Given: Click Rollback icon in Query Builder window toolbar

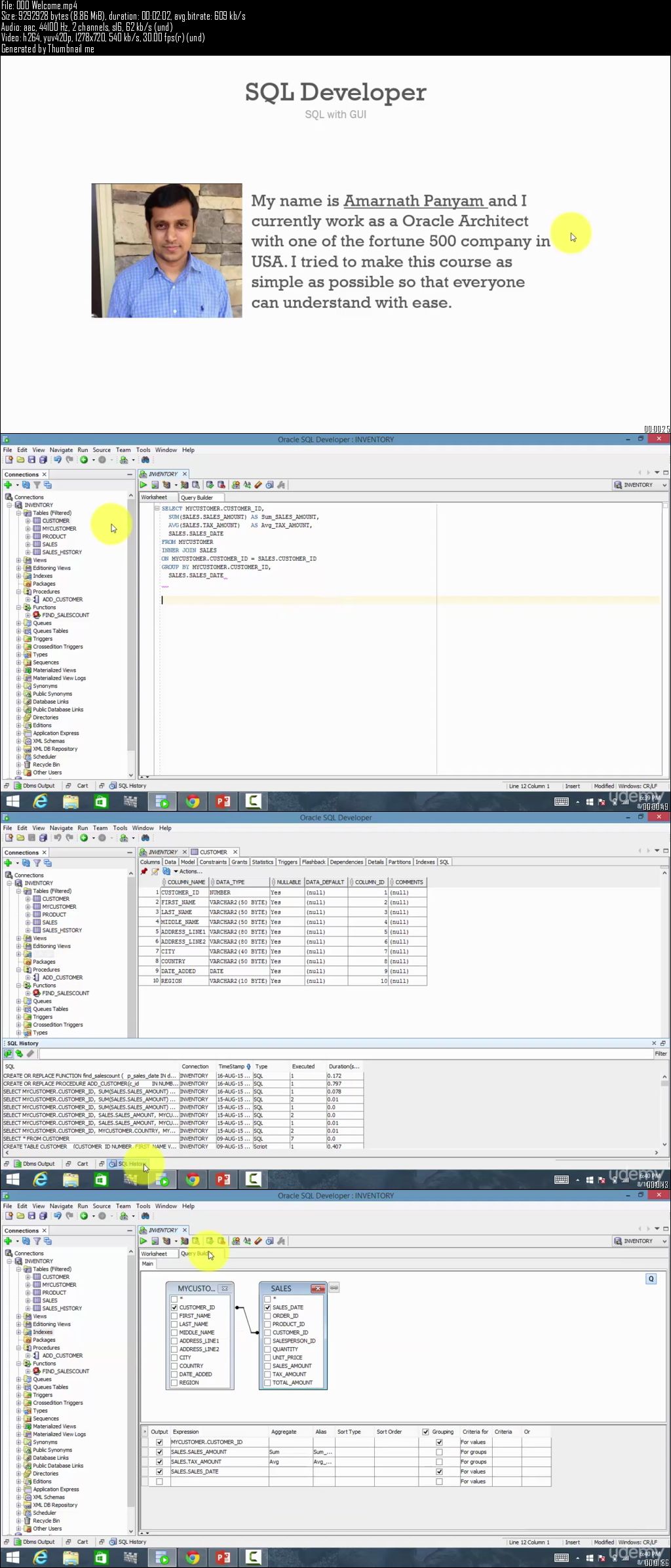Looking at the screenshot, I should 221,1241.
